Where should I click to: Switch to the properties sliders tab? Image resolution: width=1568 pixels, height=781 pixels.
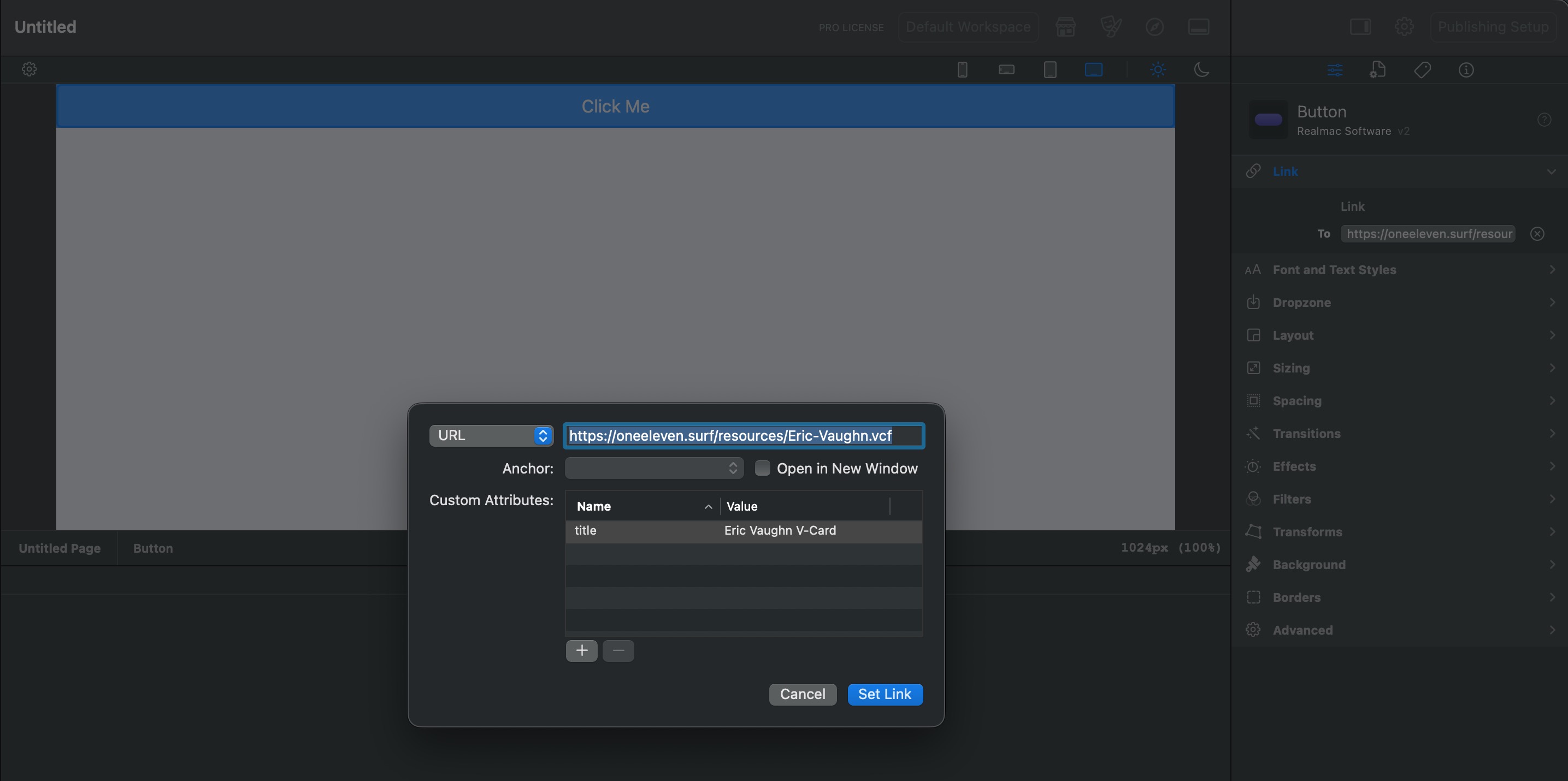1335,70
